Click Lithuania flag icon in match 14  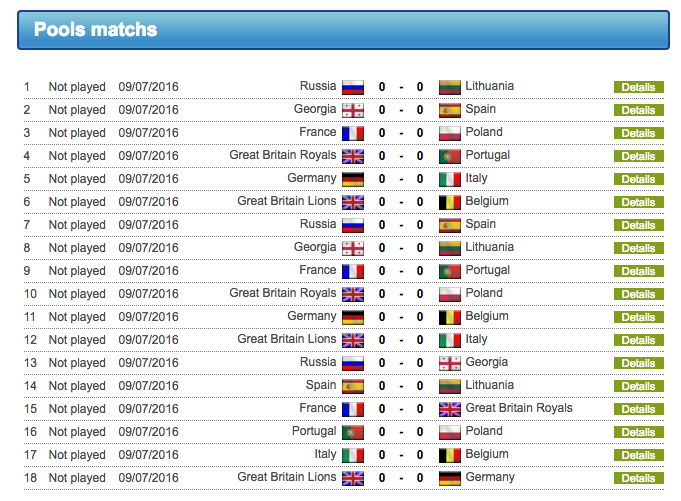[x=450, y=386]
